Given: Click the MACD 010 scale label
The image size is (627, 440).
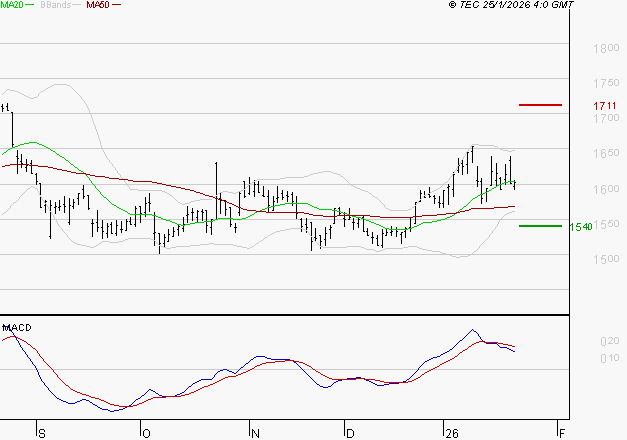Looking at the screenshot, I should point(610,358).
